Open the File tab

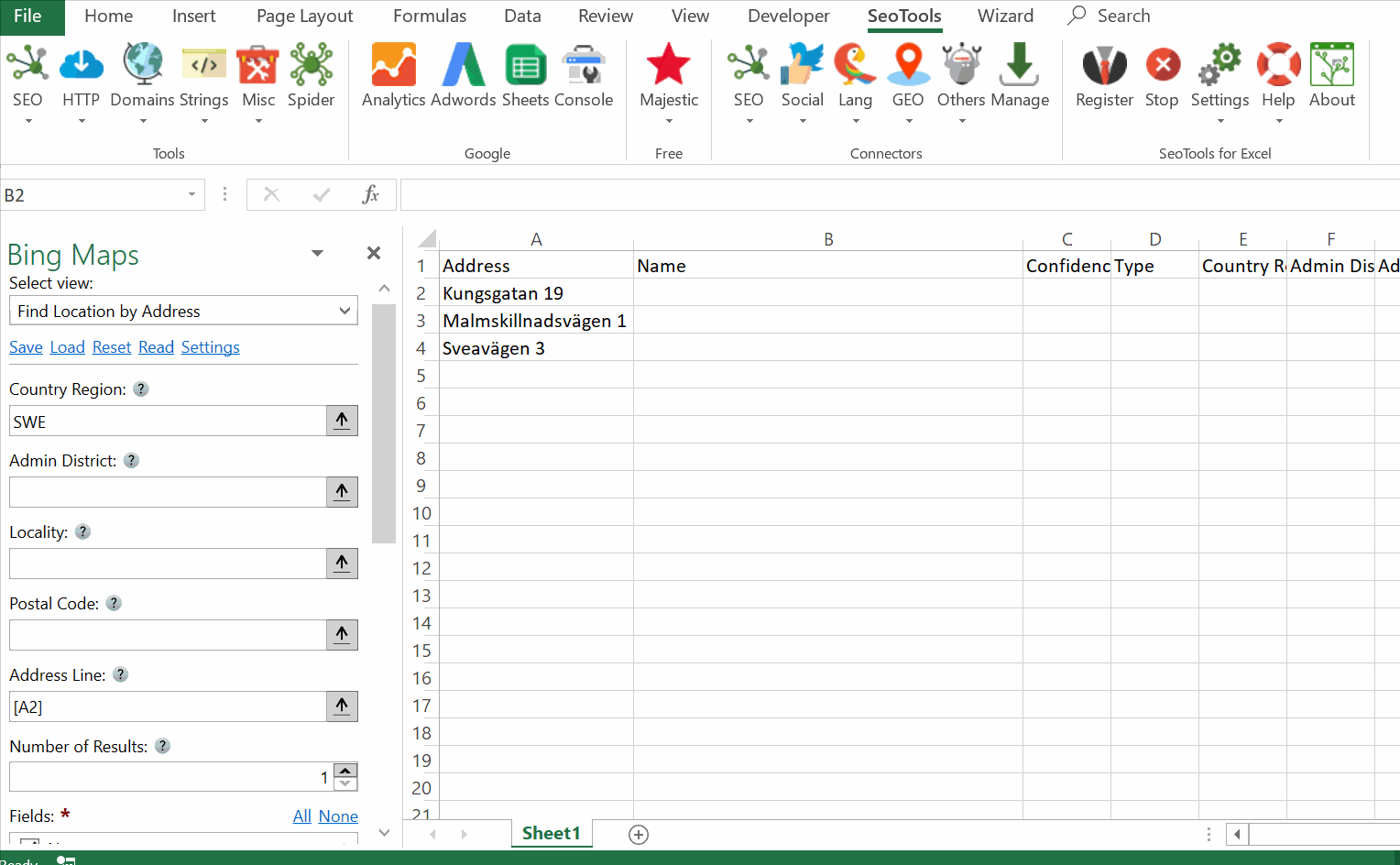27,16
